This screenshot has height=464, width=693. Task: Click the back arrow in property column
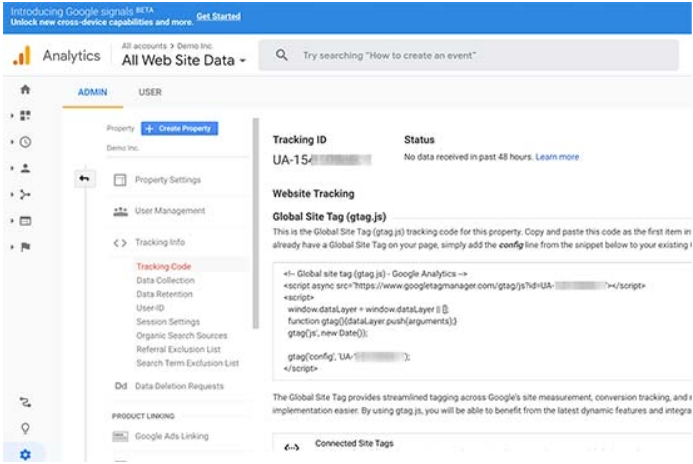[x=84, y=179]
